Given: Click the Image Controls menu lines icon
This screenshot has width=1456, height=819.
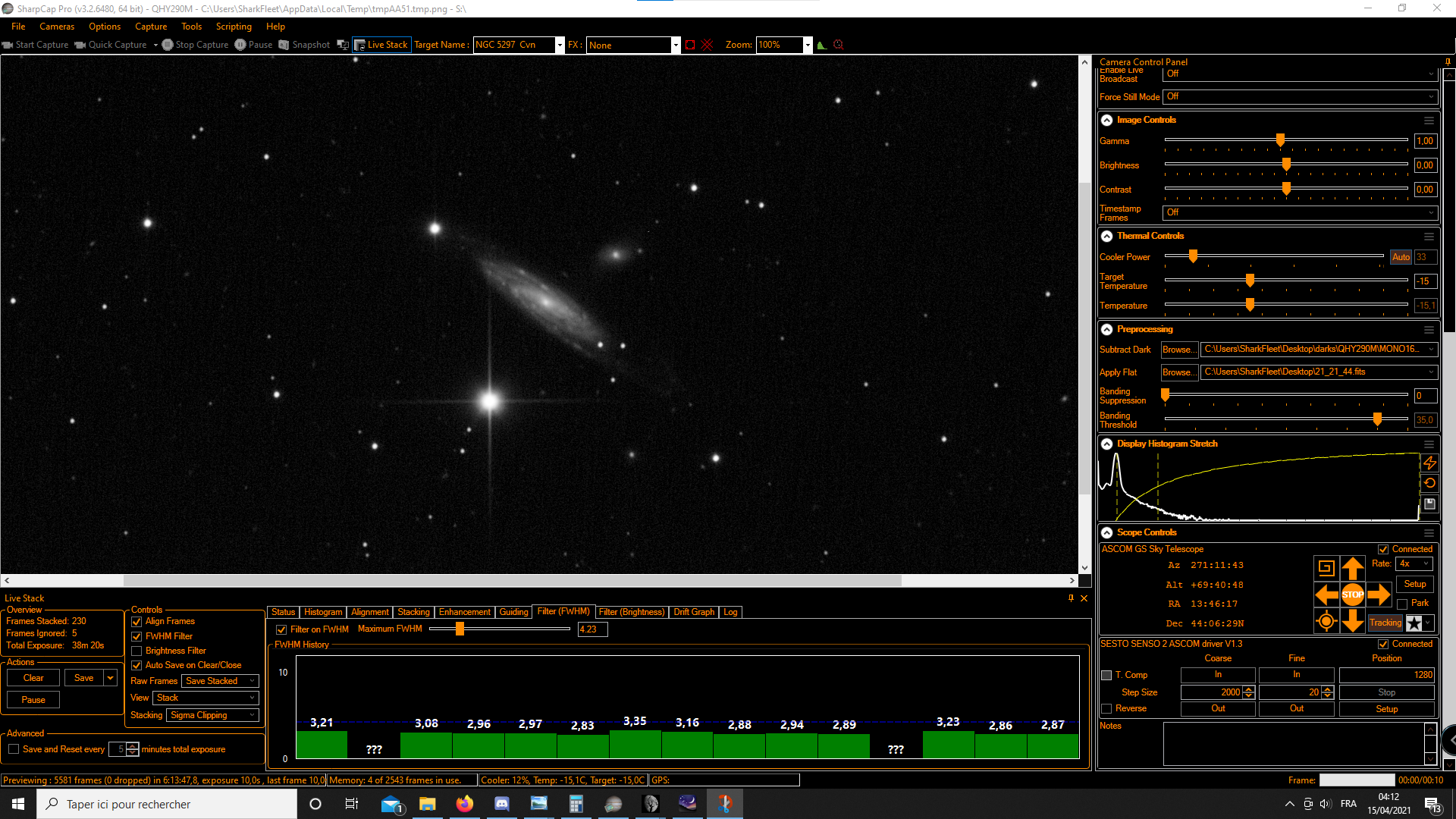Looking at the screenshot, I should pyautogui.click(x=1429, y=121).
